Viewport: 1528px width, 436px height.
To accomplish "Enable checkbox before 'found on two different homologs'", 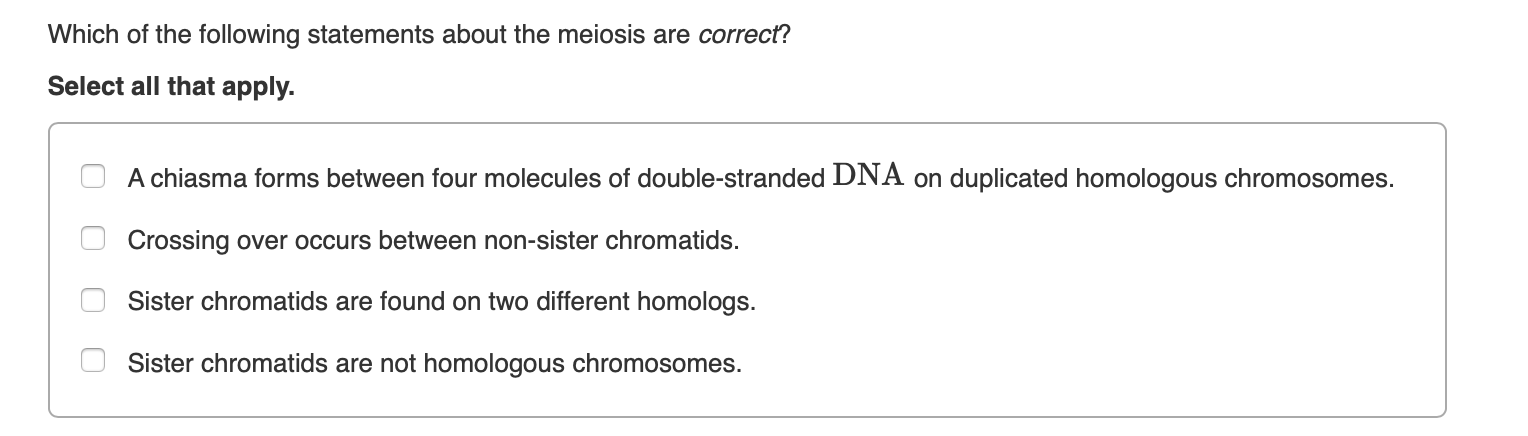I will click(x=93, y=301).
